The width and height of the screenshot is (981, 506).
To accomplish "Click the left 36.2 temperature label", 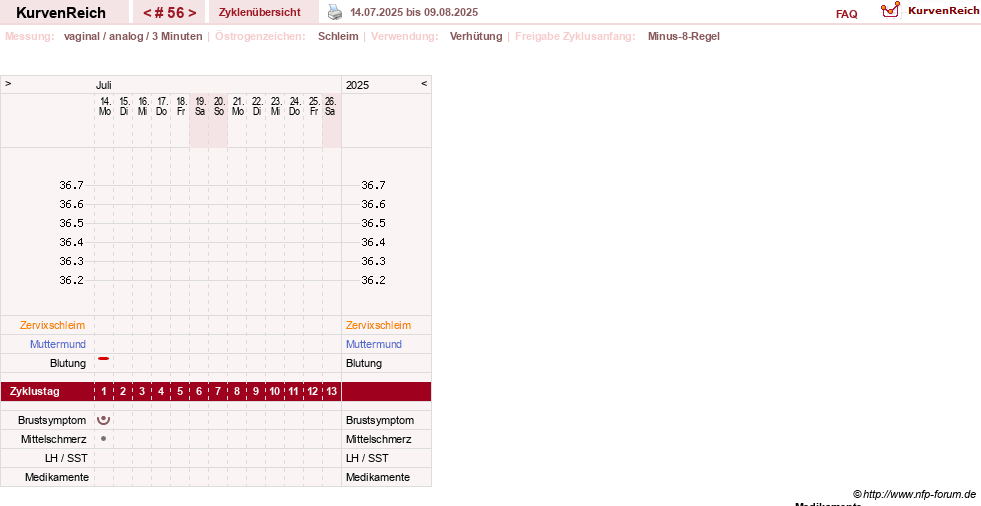I will (71, 280).
